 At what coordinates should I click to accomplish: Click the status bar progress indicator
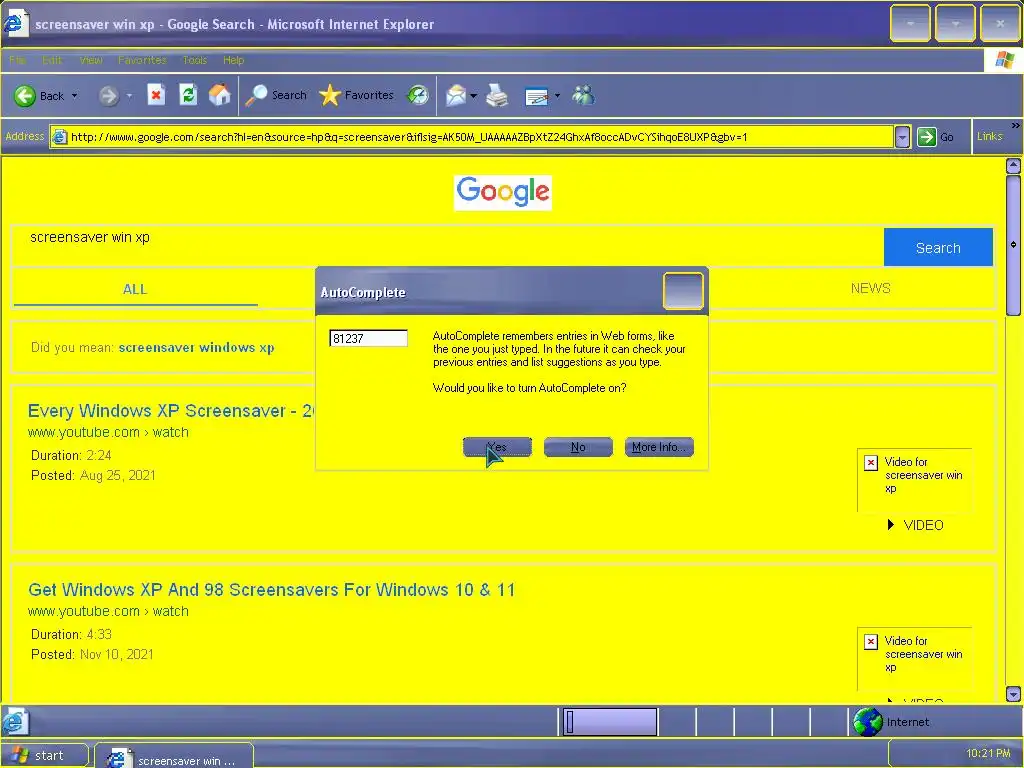click(x=610, y=722)
